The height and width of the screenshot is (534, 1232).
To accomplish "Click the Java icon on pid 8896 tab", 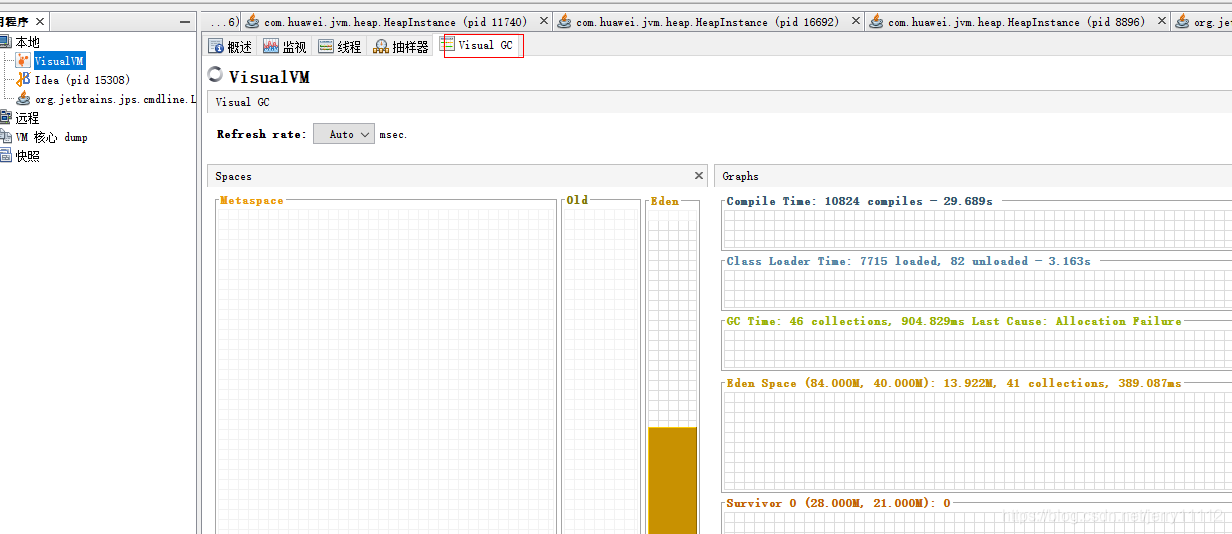I will (x=876, y=21).
